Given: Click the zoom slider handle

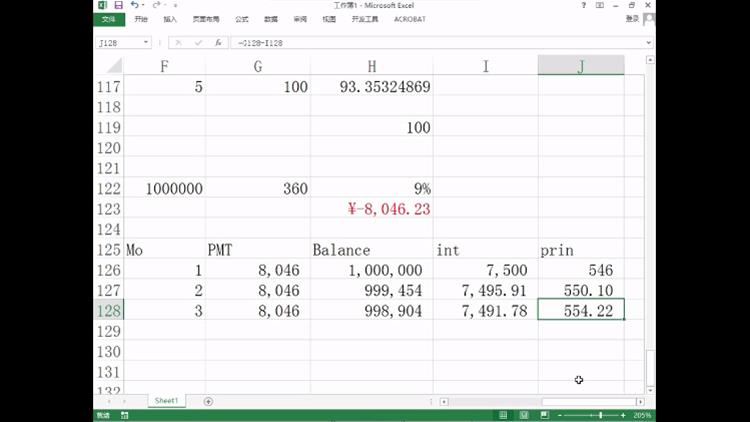Looking at the screenshot, I should (x=601, y=415).
